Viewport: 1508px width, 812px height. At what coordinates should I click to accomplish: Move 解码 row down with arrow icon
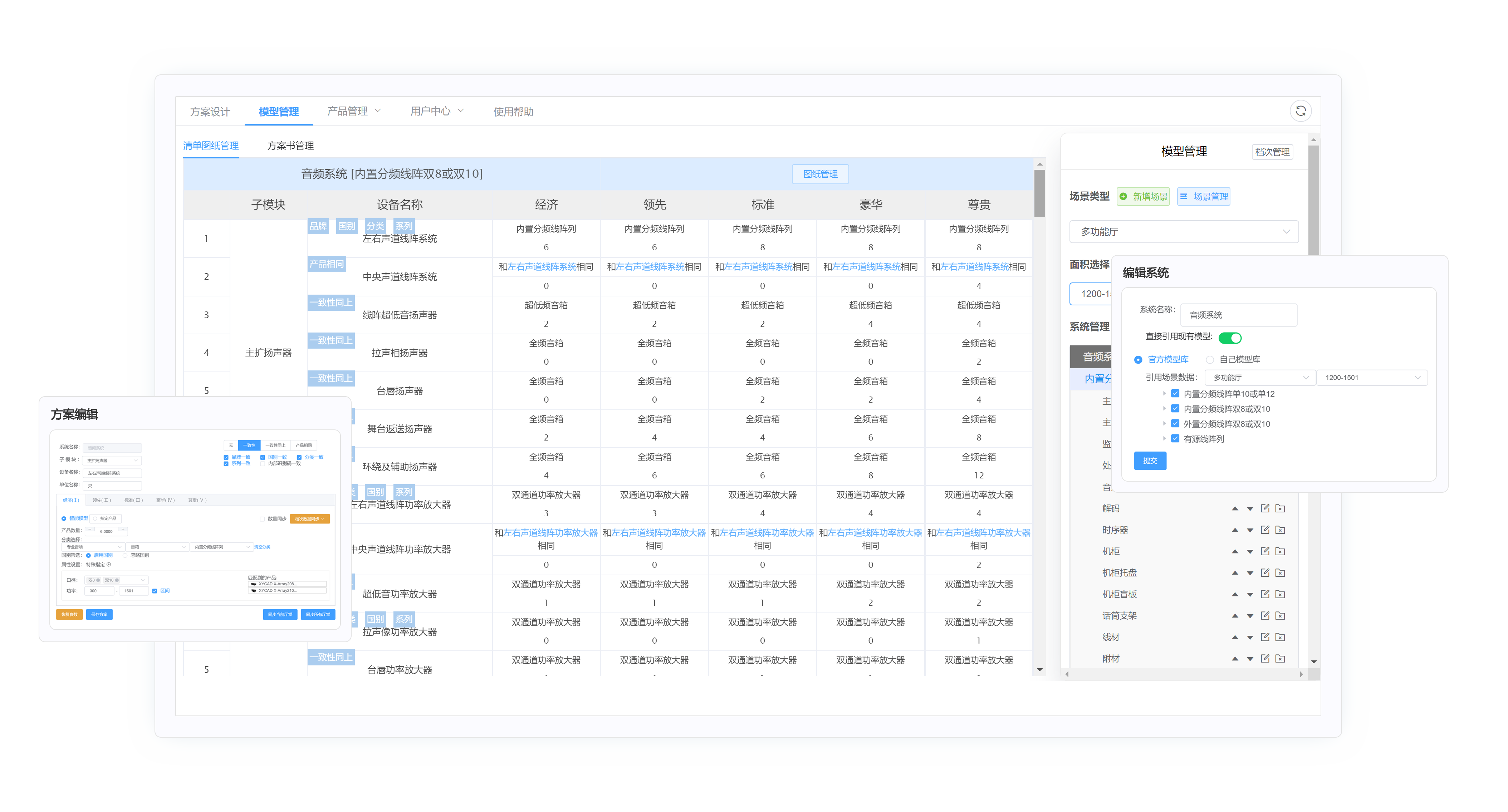pos(1250,508)
